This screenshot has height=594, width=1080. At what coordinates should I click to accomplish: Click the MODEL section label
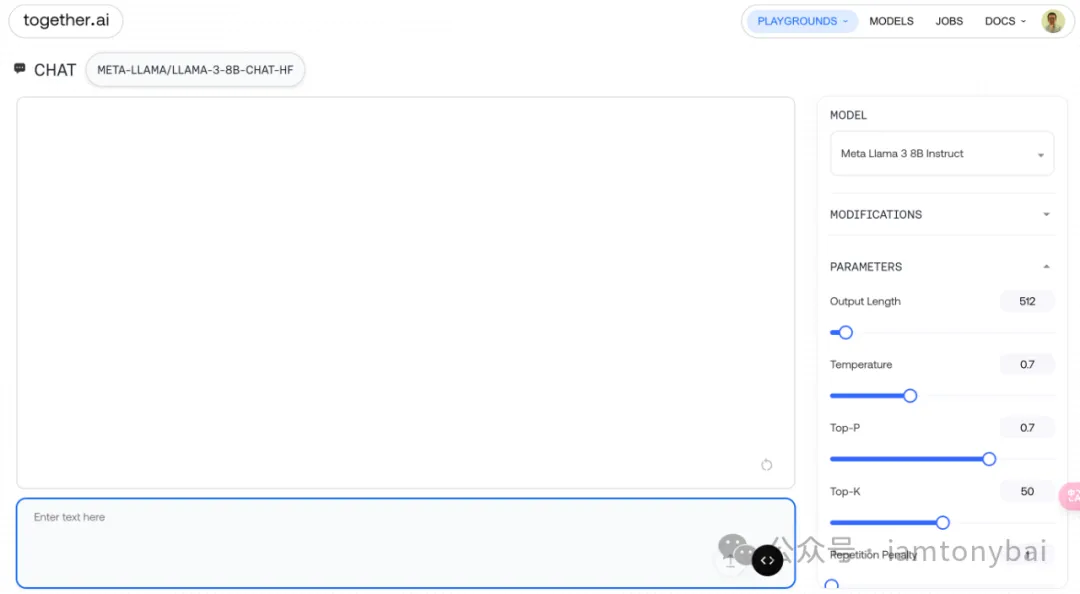click(x=848, y=115)
